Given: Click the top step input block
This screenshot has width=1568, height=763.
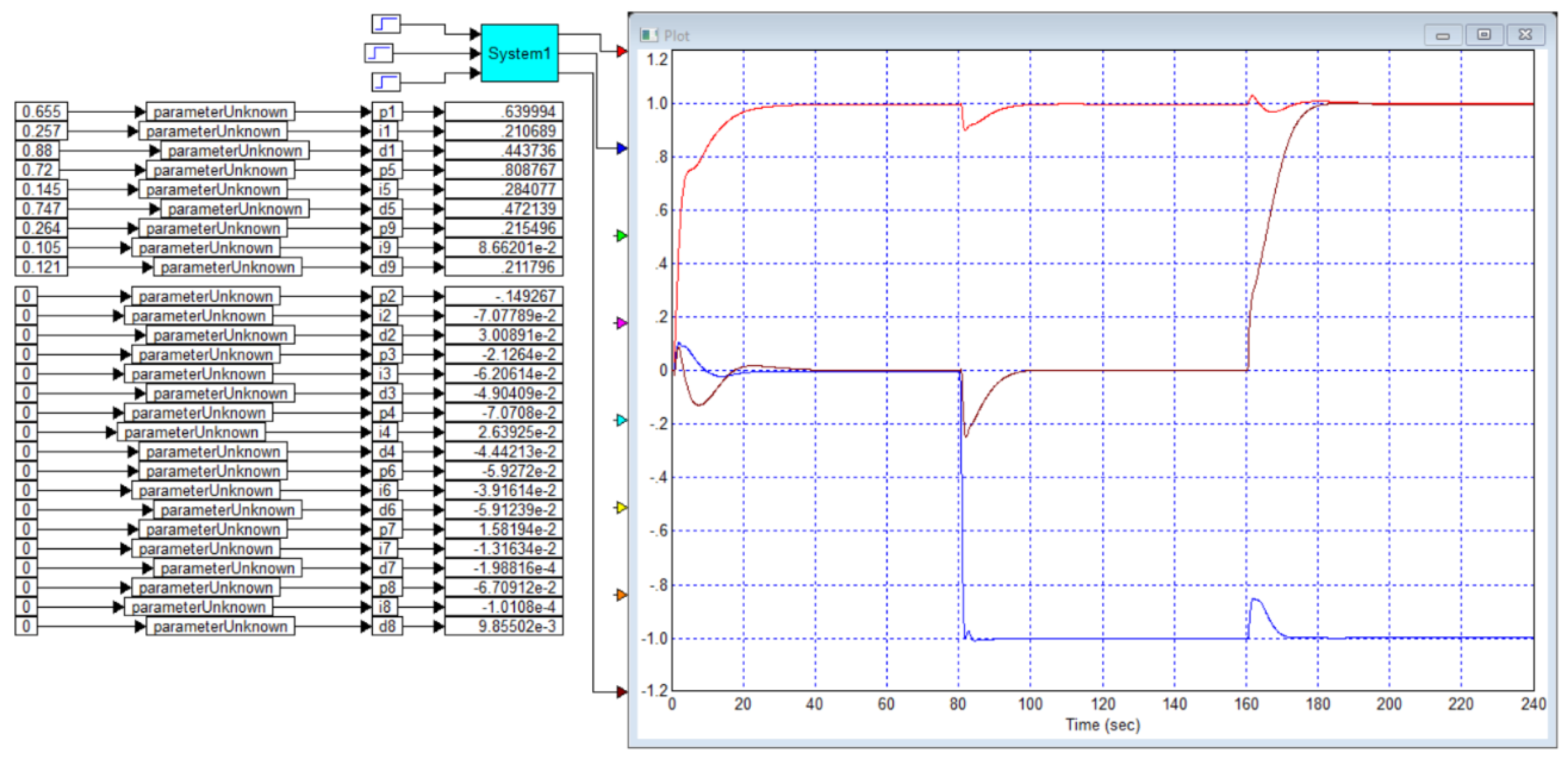Looking at the screenshot, I should [x=386, y=24].
